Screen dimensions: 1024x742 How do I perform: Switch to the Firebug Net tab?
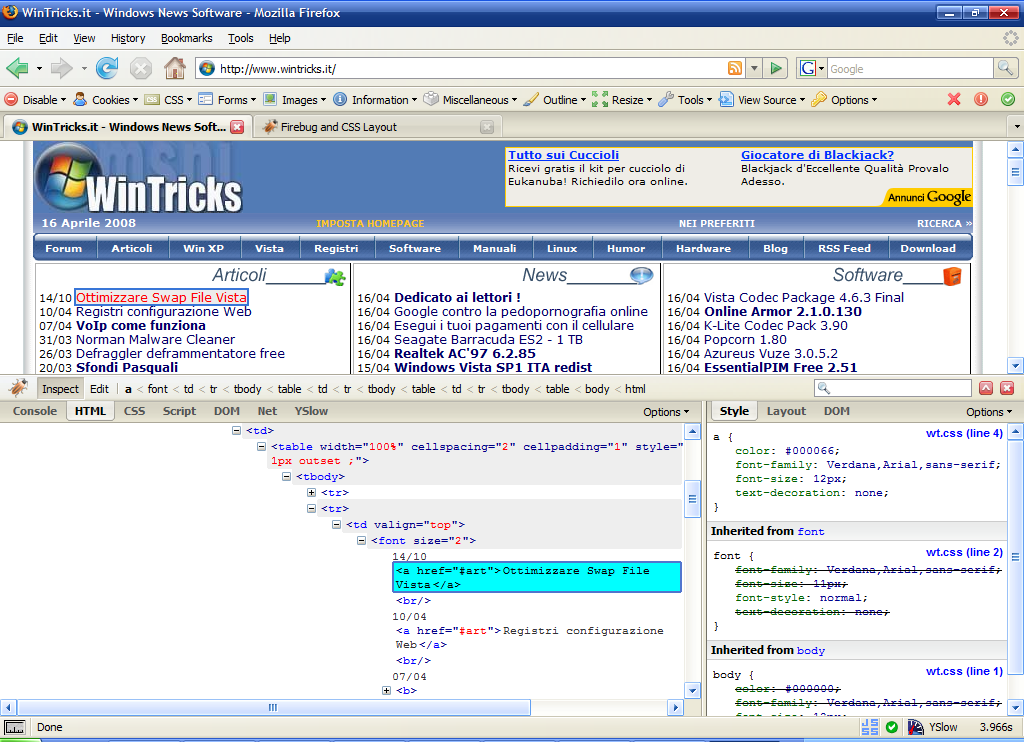pos(267,411)
